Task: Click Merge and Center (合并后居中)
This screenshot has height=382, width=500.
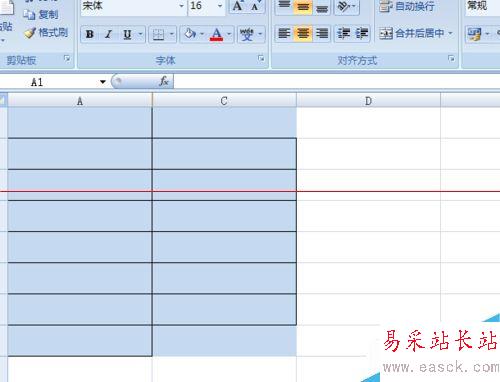Action: [412, 33]
